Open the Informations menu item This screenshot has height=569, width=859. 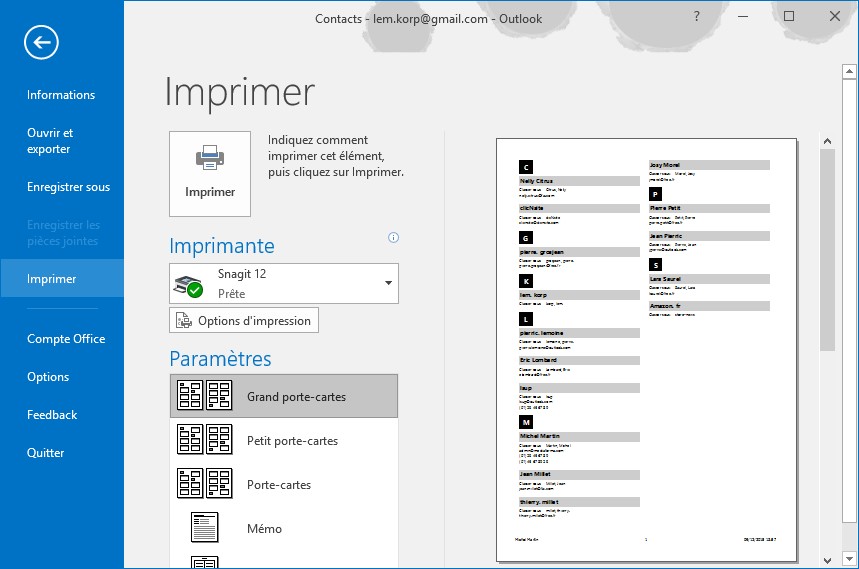[x=61, y=95]
